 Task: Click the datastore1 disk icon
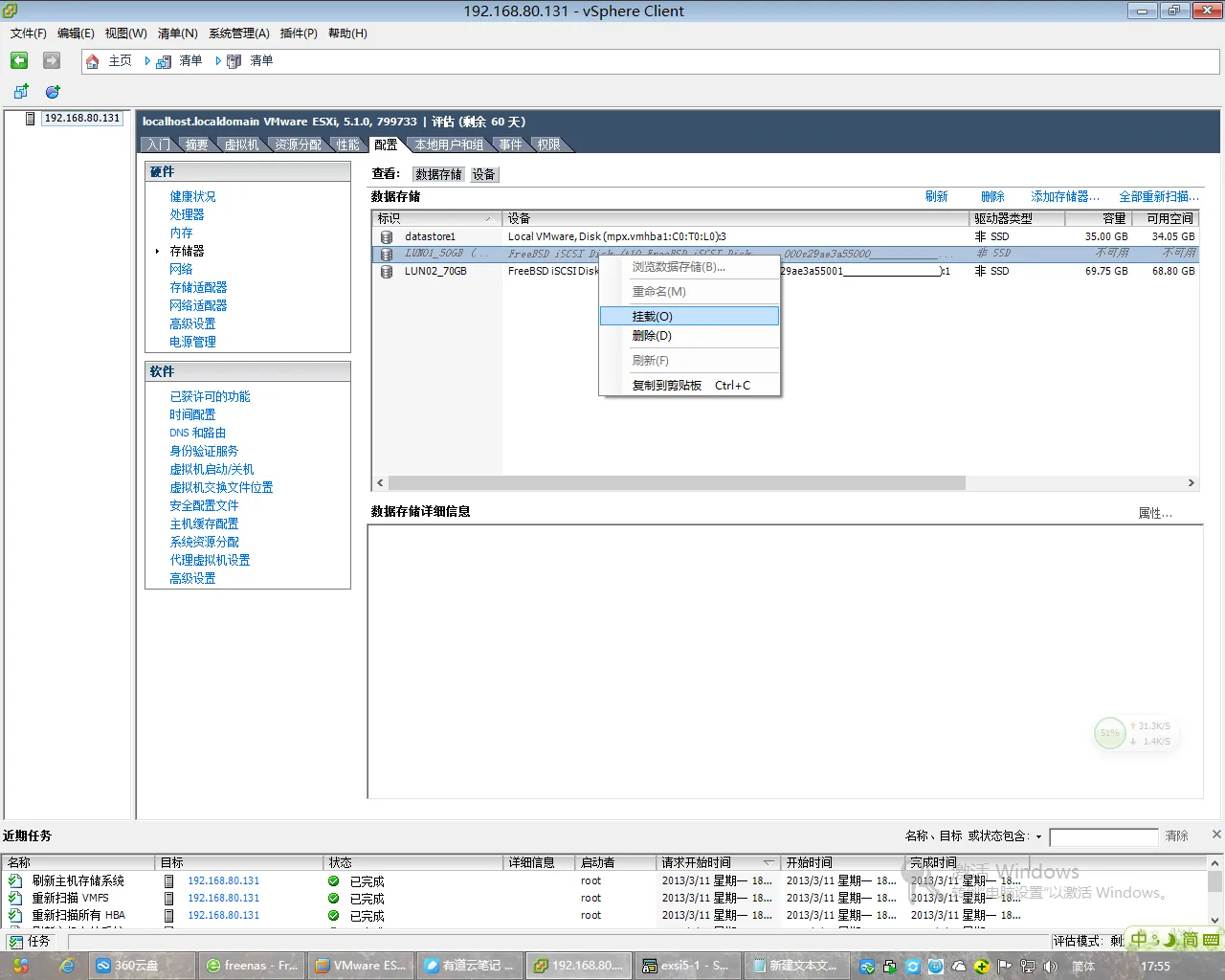[387, 236]
